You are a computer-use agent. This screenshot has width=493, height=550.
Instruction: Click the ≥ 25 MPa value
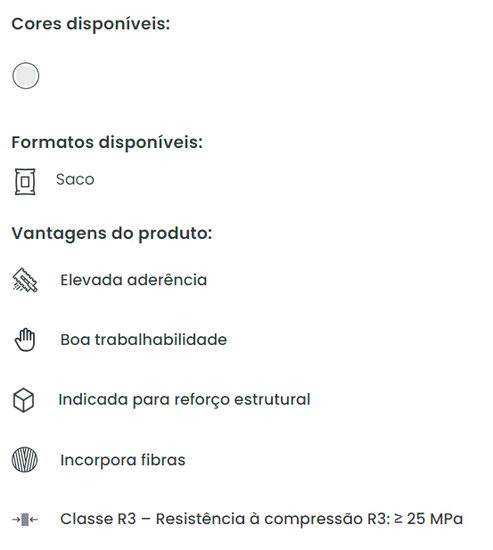[x=428, y=519]
